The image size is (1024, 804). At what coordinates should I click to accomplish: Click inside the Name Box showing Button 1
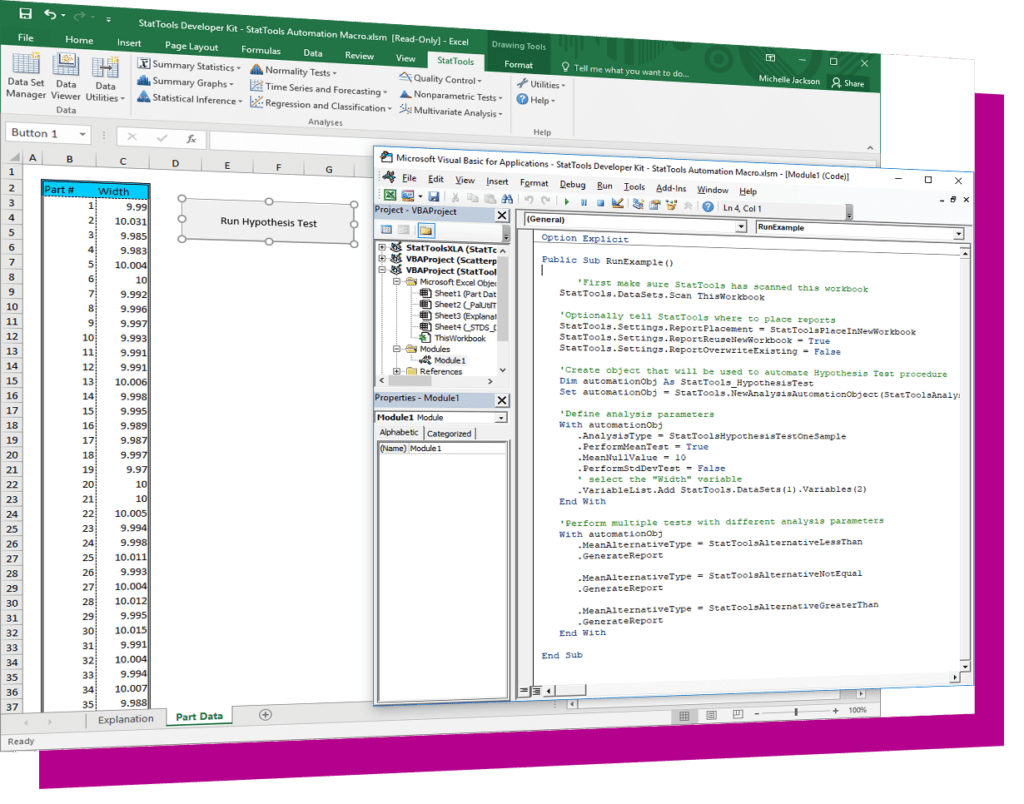pos(47,133)
